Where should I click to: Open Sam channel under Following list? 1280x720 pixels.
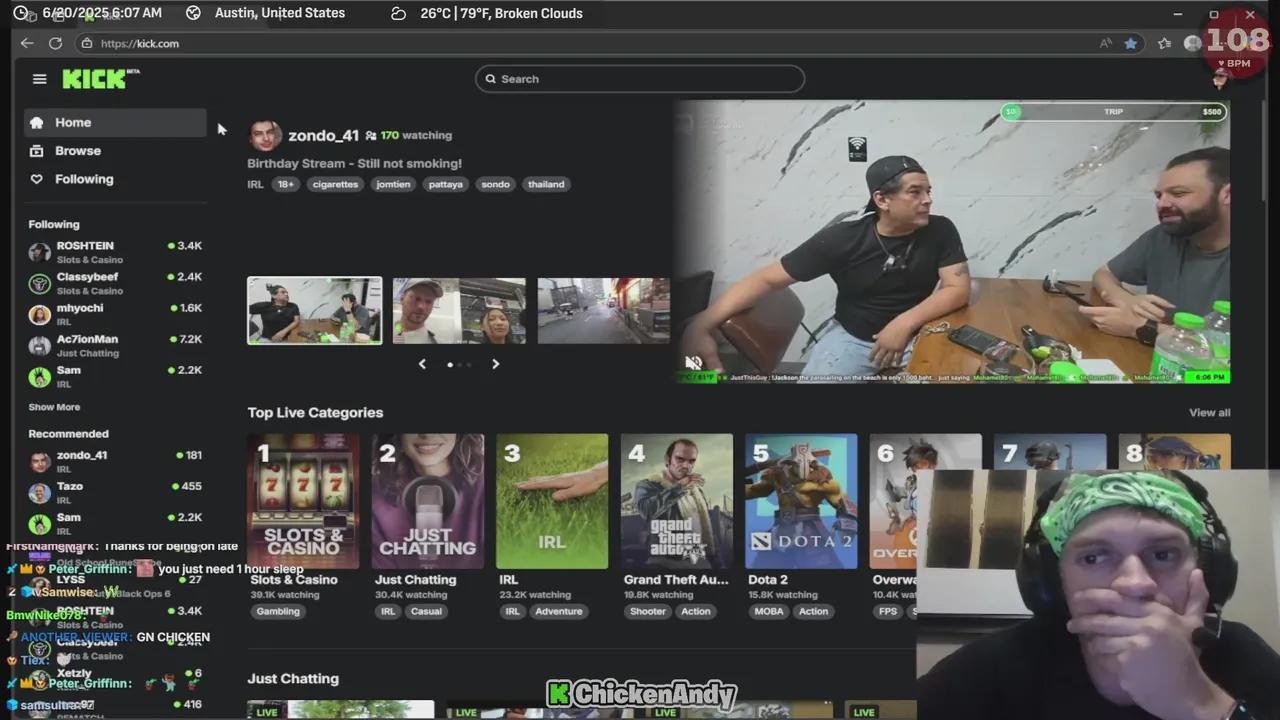(x=115, y=376)
